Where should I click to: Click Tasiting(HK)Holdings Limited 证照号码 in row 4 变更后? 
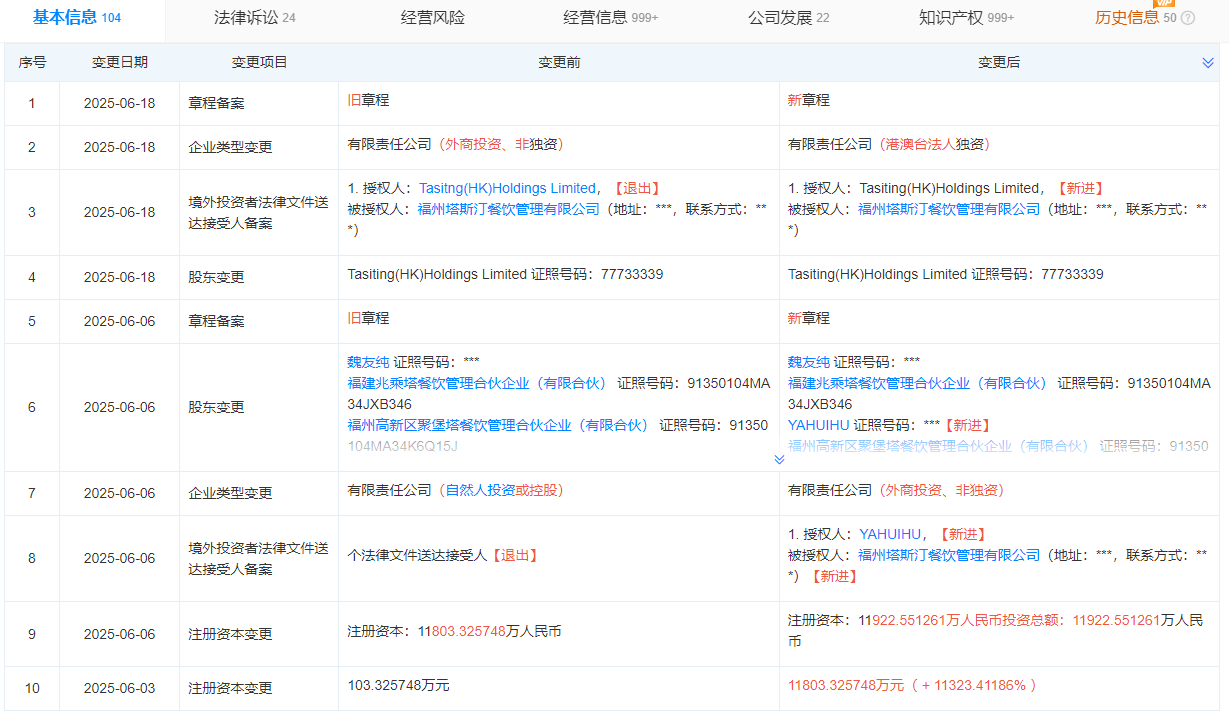point(946,274)
